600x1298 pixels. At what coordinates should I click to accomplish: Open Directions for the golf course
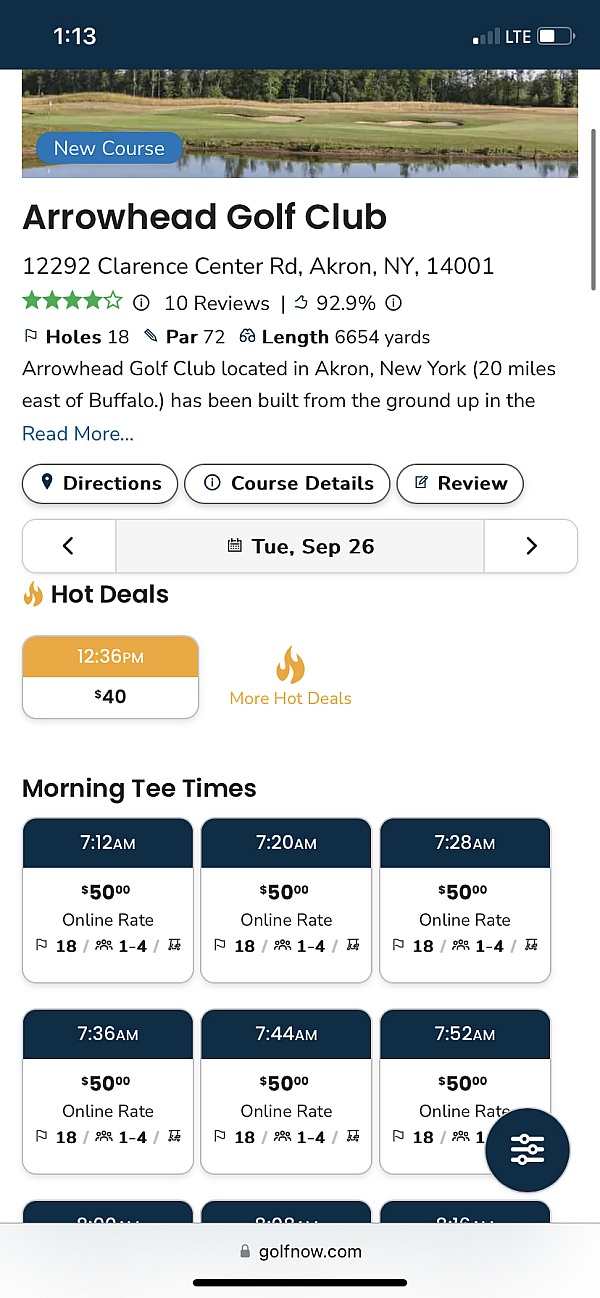[x=100, y=483]
